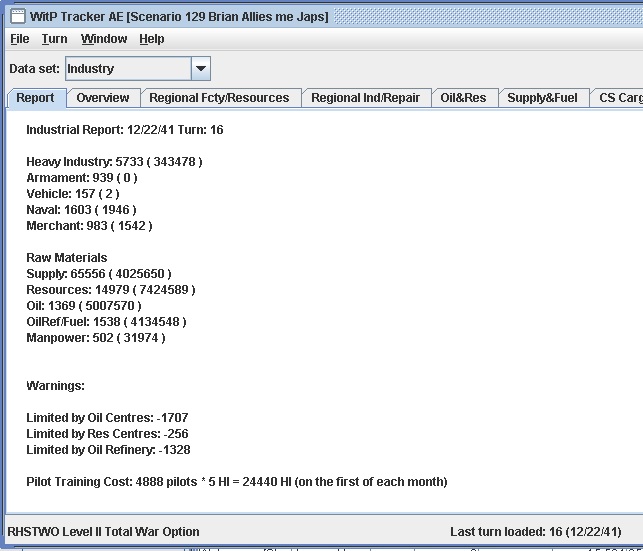Click the Raw Materials heading

pyautogui.click(x=67, y=258)
